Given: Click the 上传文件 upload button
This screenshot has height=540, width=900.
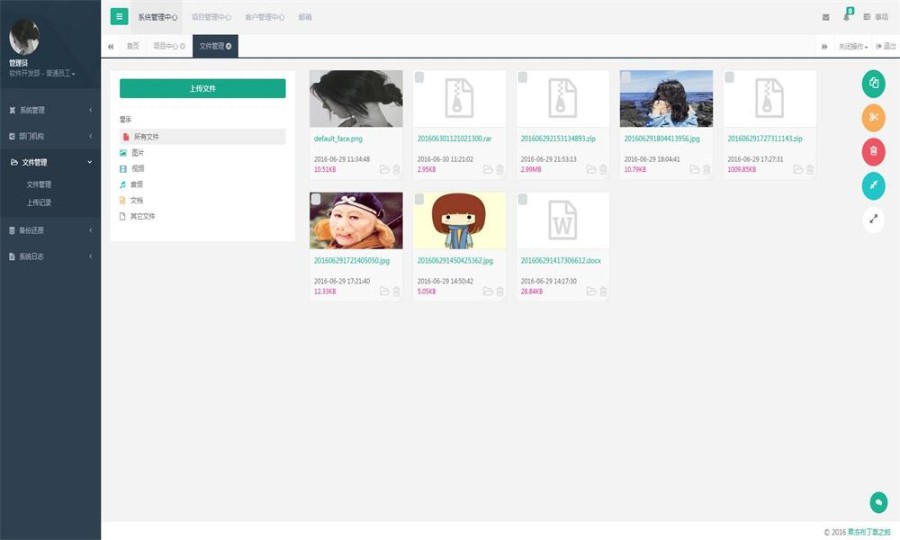Looking at the screenshot, I should tap(203, 88).
